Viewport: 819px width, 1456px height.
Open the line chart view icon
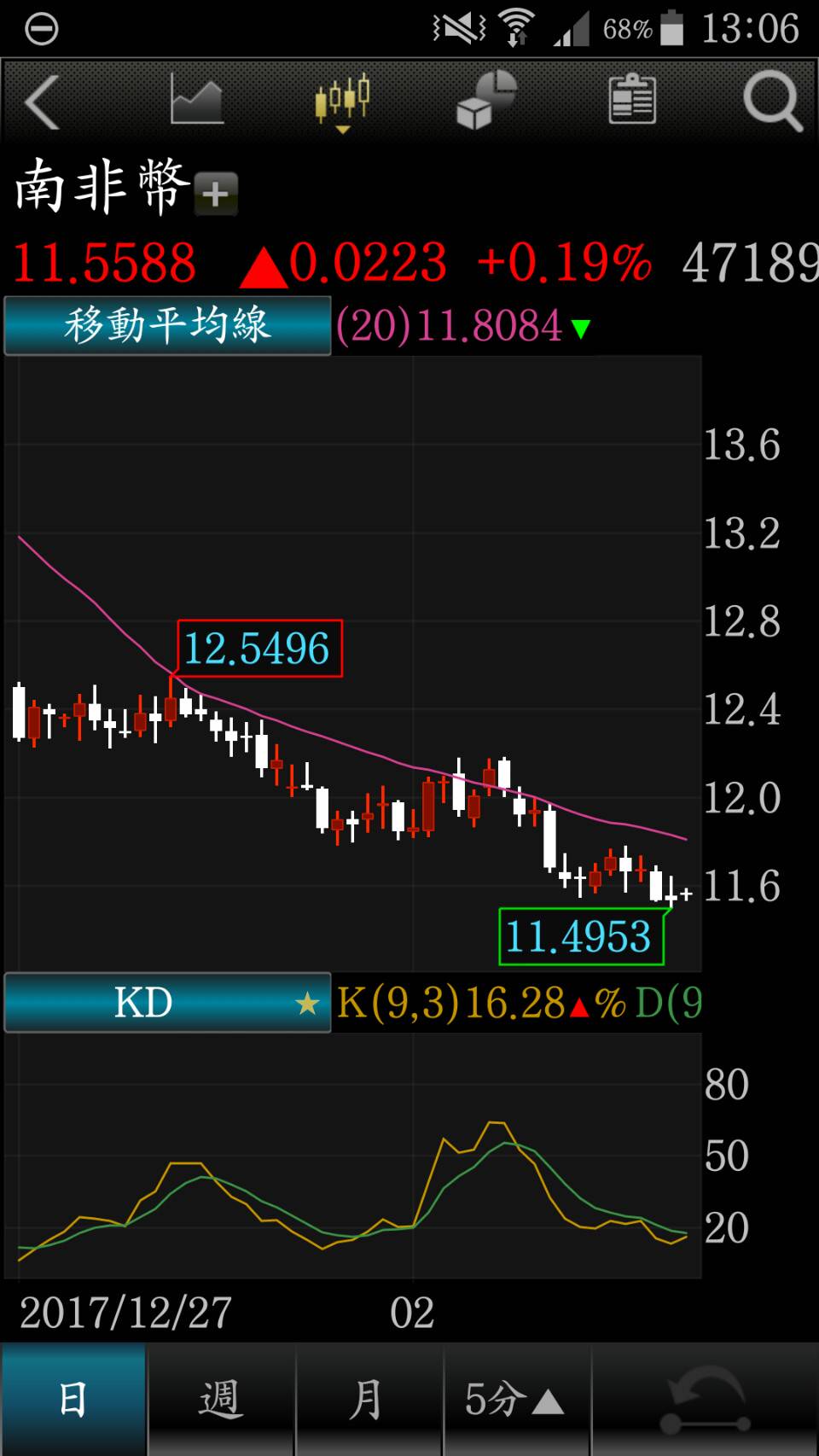[197, 100]
